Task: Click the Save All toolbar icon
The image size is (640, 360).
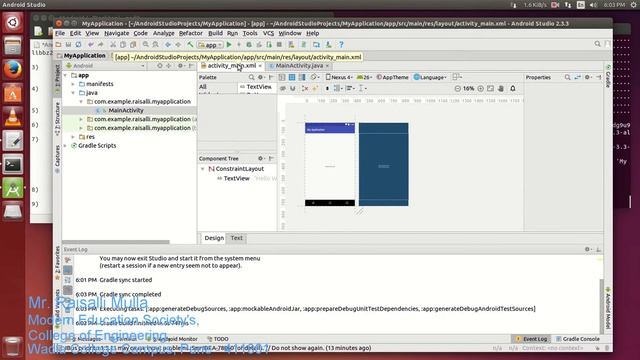Action: pyautogui.click(x=68, y=44)
